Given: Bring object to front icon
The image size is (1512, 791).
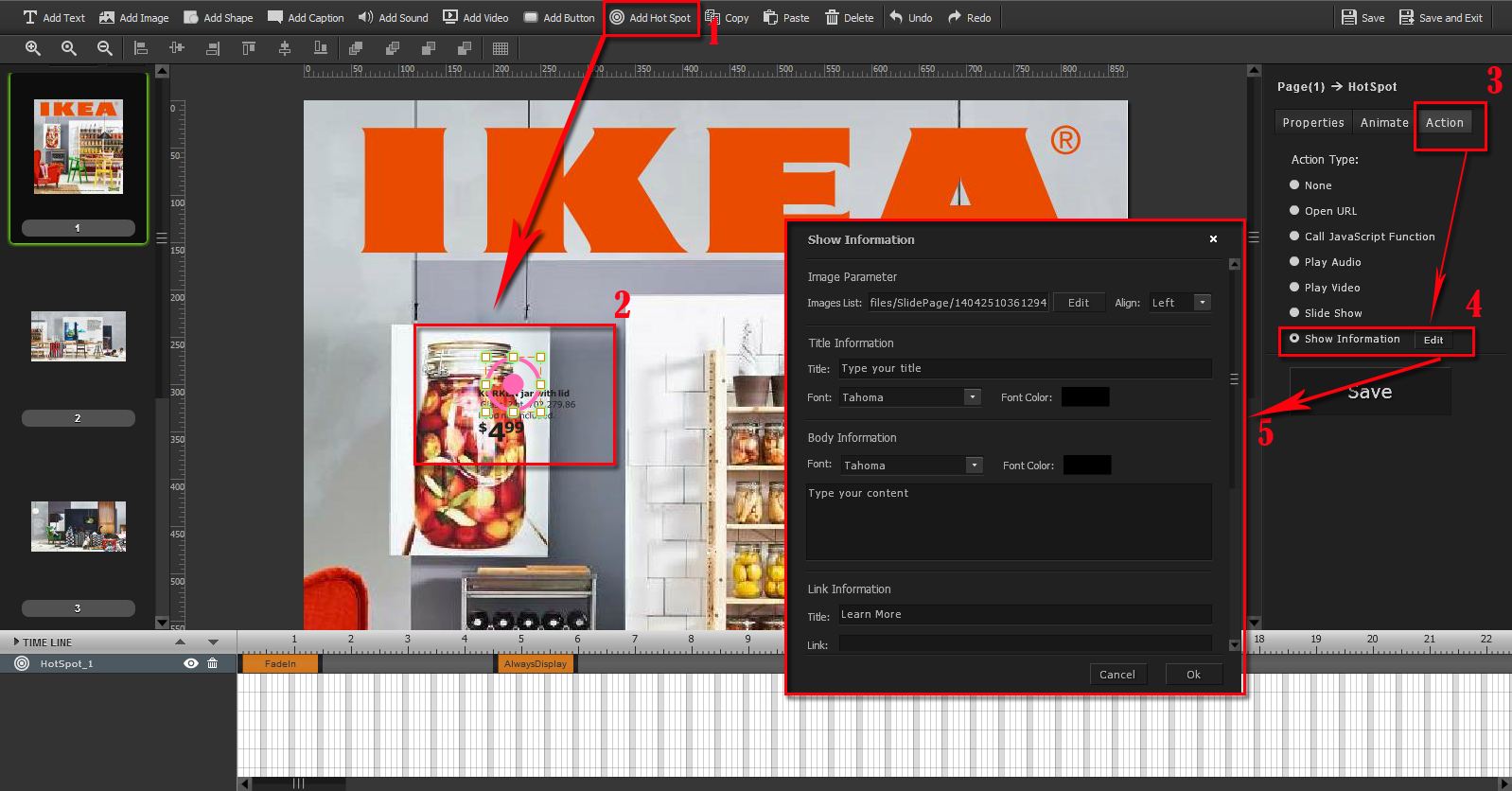Looking at the screenshot, I should [357, 48].
